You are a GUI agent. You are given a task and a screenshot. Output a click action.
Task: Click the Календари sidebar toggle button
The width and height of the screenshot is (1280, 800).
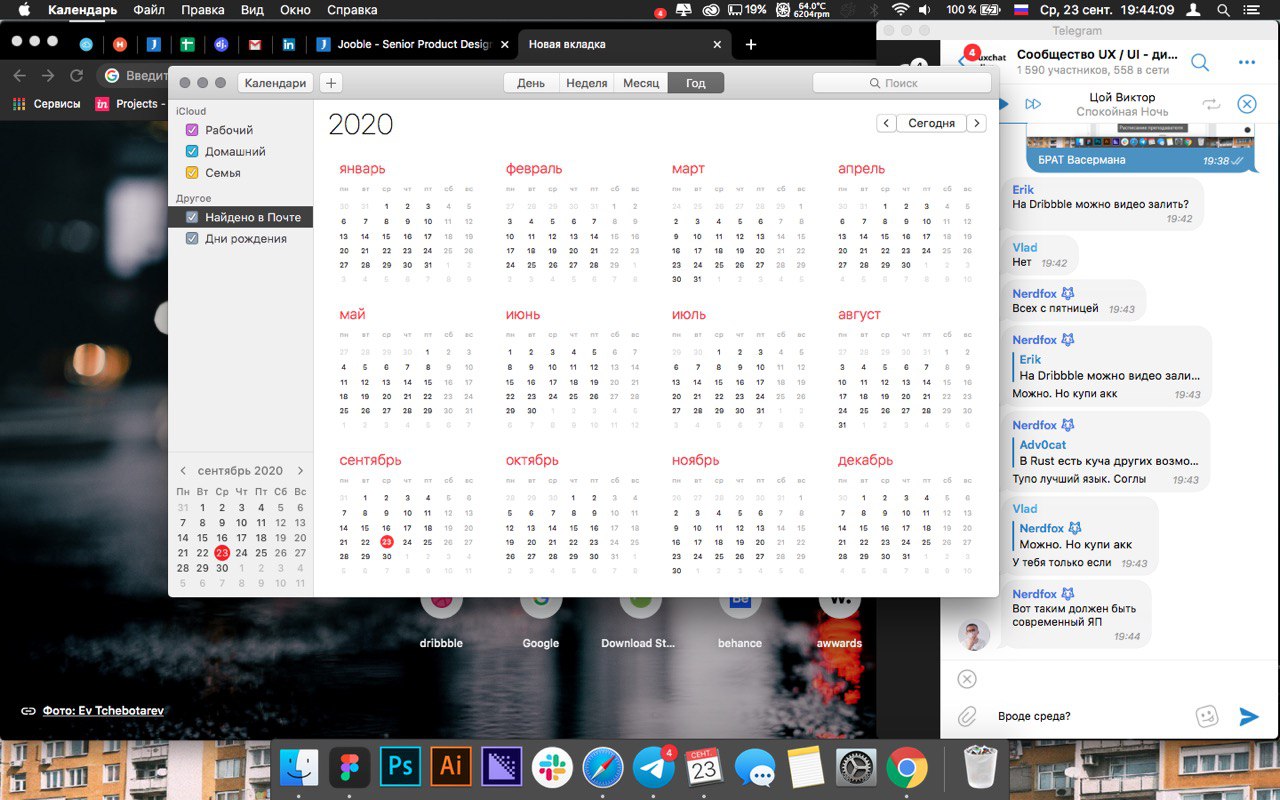(x=275, y=83)
